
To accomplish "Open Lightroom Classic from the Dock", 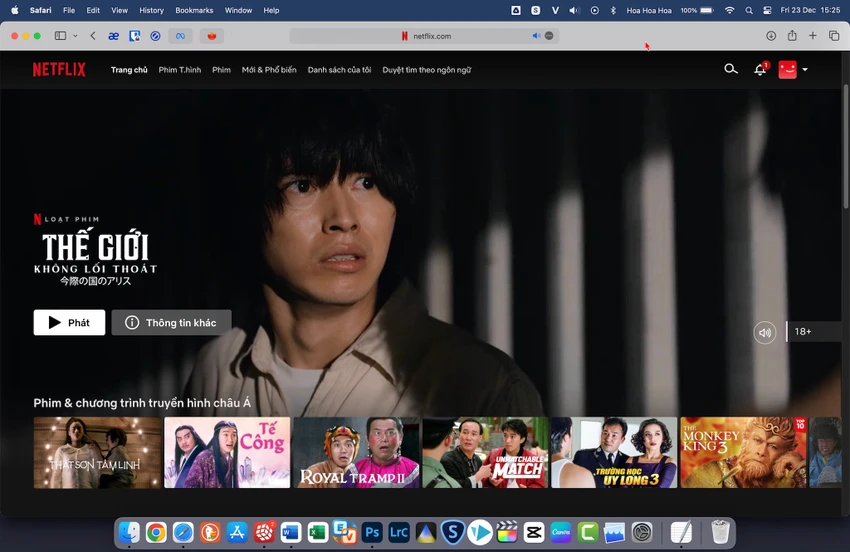I will point(398,533).
